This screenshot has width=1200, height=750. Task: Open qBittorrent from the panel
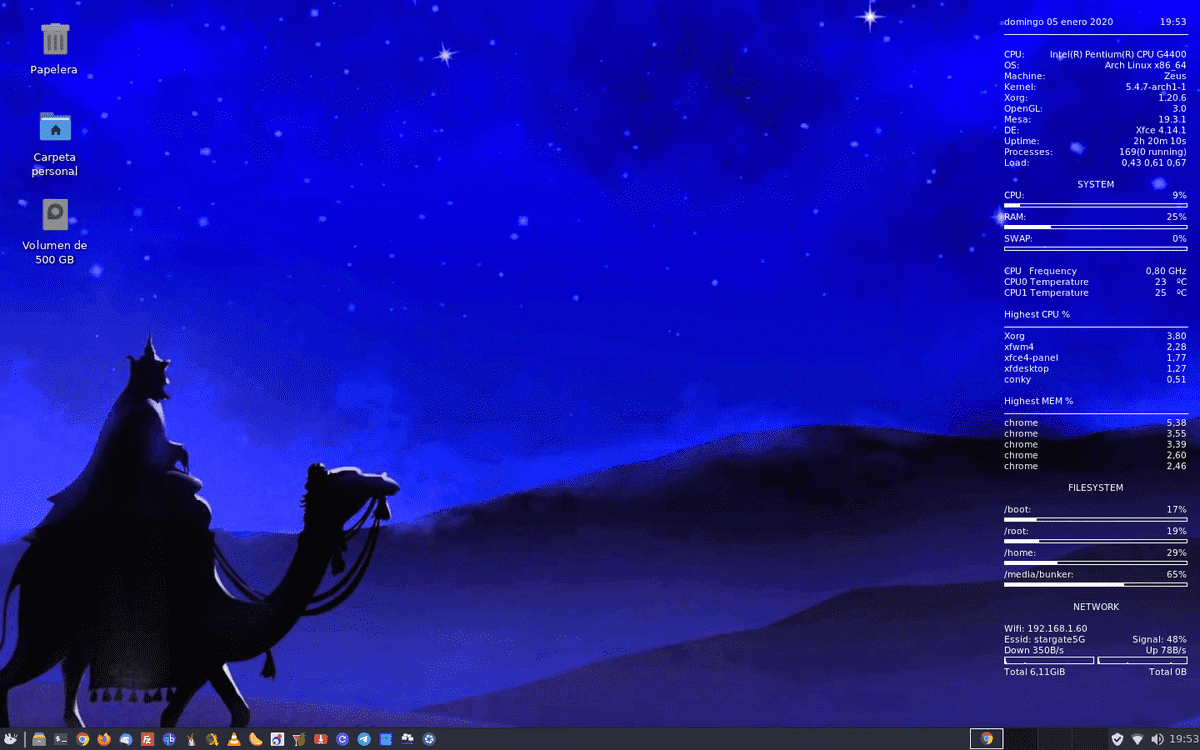169,739
